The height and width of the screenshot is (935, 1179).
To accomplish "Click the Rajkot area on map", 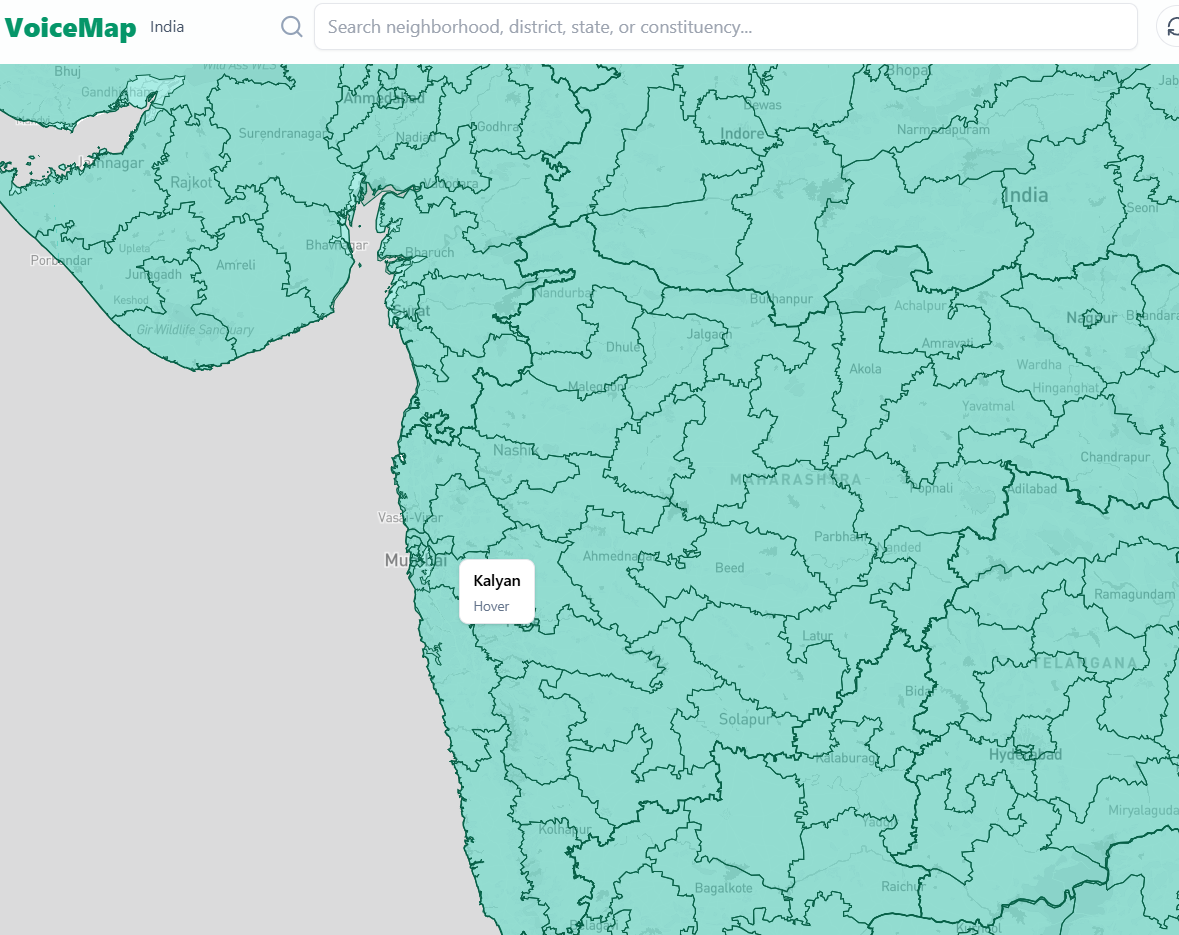I will point(191,183).
